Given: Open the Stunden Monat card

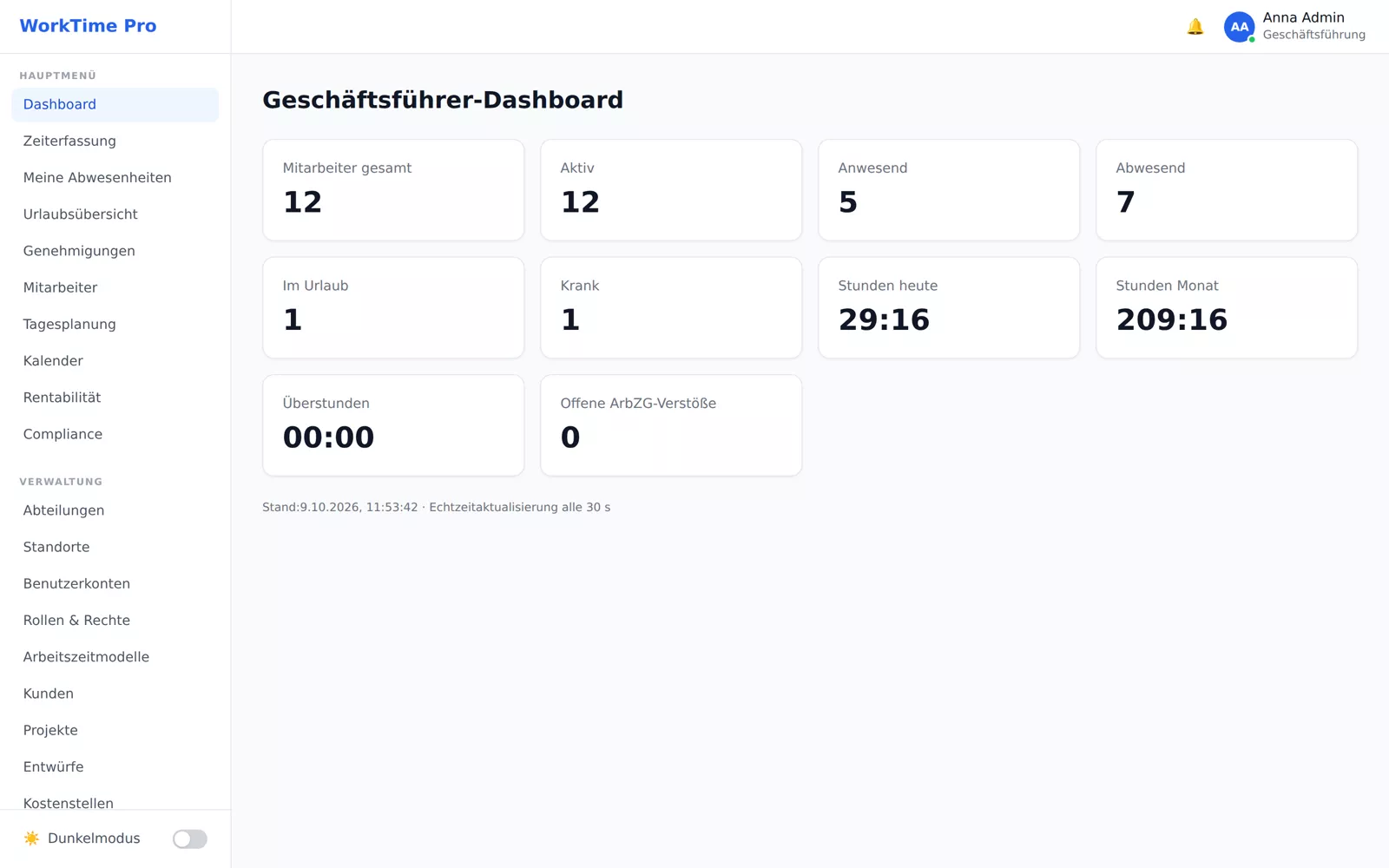Looking at the screenshot, I should (1227, 307).
